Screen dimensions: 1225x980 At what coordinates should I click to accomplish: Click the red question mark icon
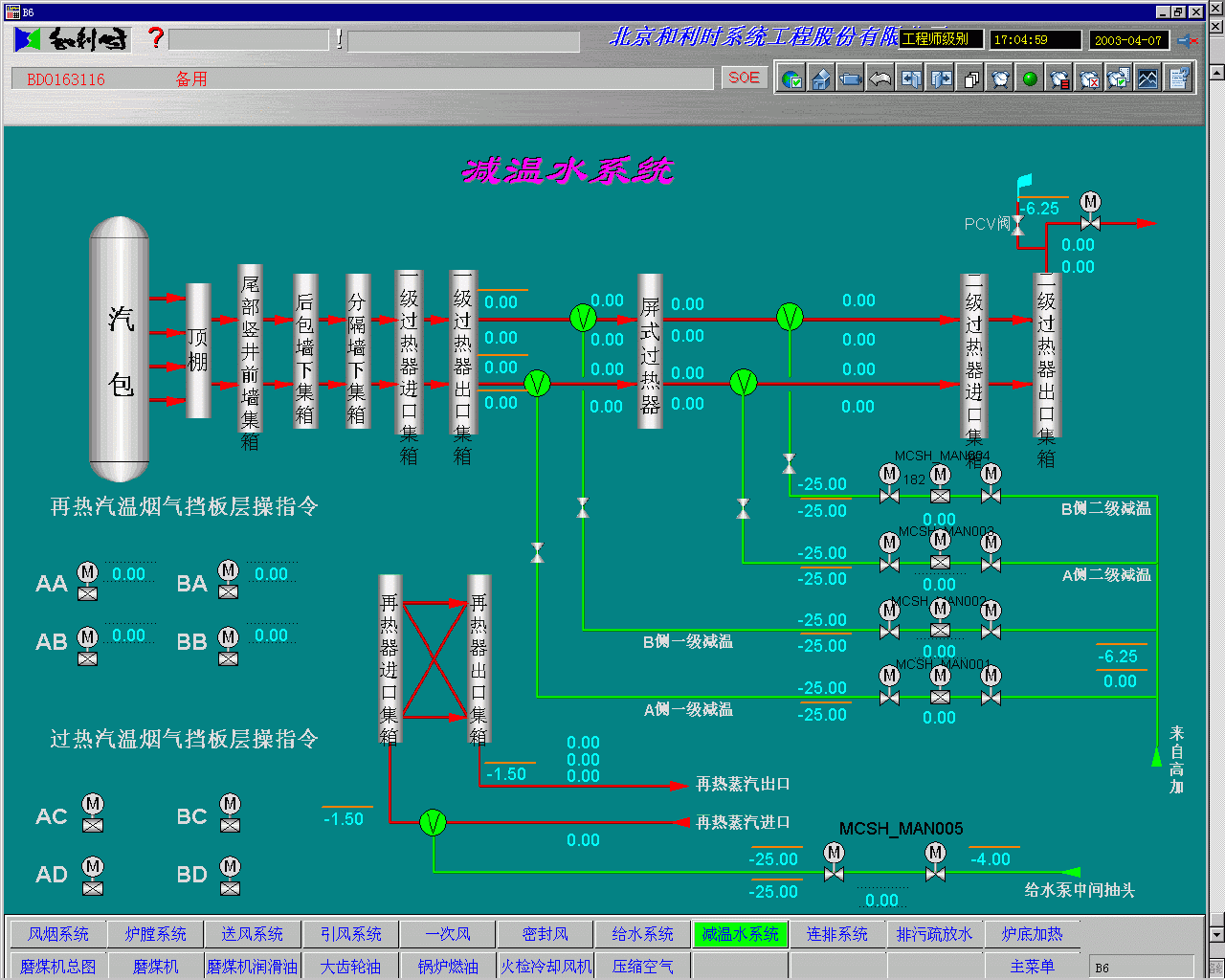coord(156,38)
